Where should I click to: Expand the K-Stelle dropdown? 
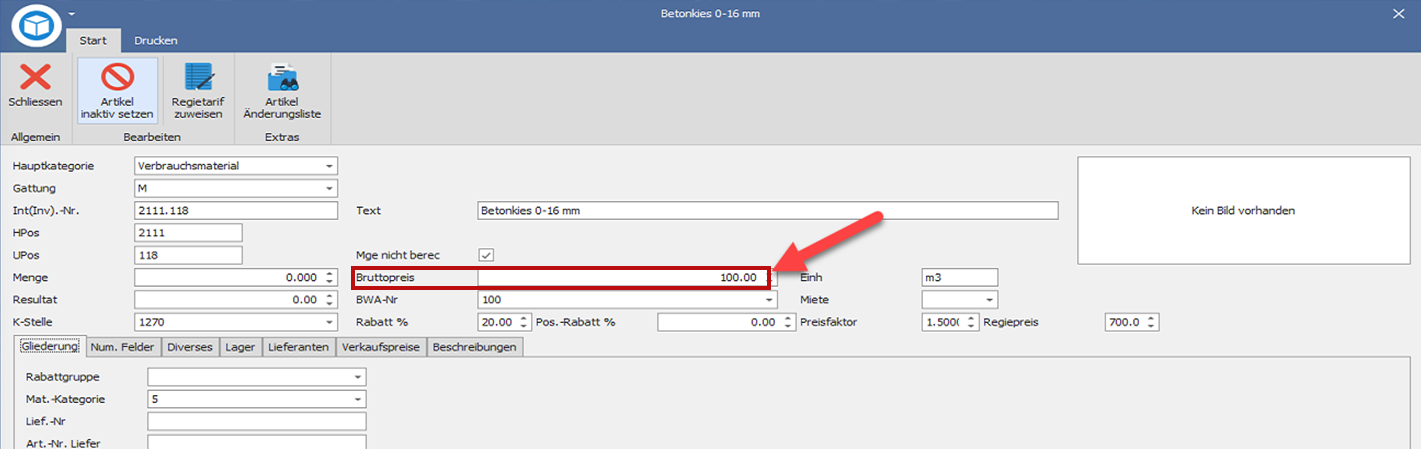pos(329,322)
